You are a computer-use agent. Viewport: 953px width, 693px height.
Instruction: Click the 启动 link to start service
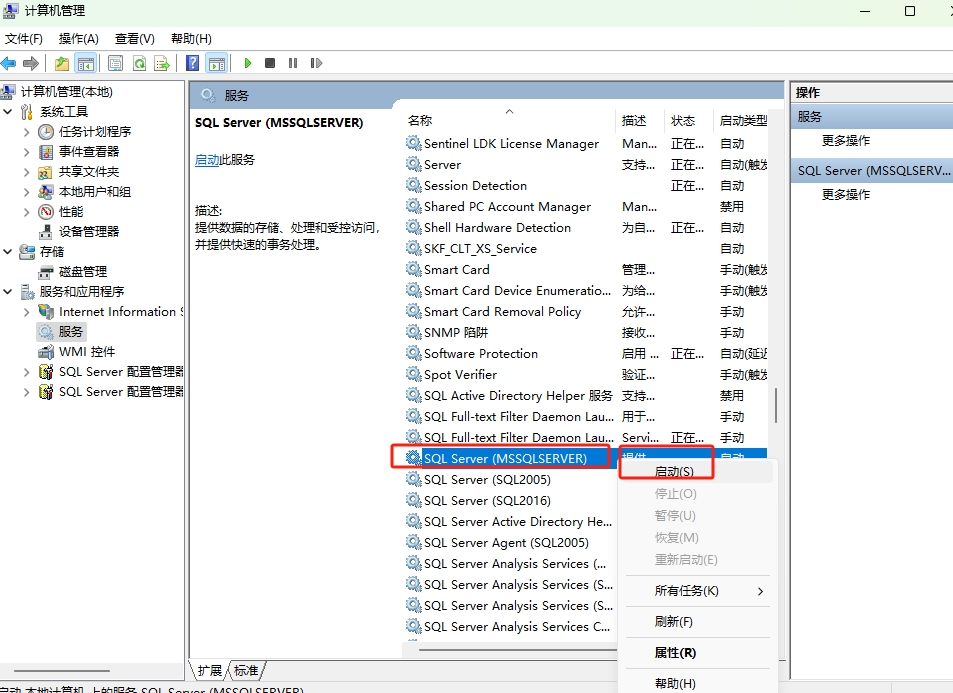[207, 160]
